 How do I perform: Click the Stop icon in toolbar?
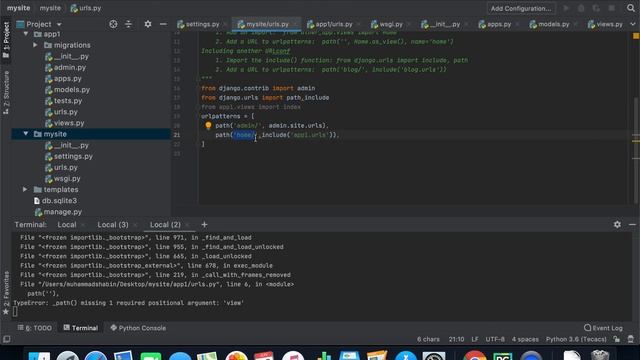[x=611, y=8]
